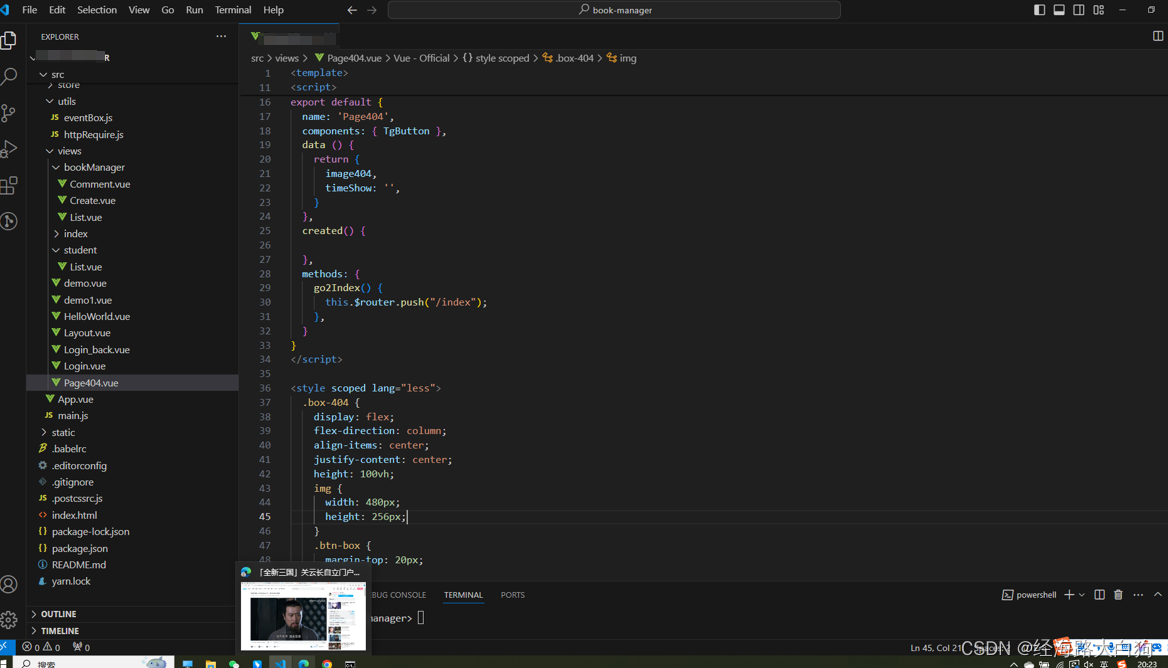Collapse the student folder
The height and width of the screenshot is (668, 1168).
[56, 250]
